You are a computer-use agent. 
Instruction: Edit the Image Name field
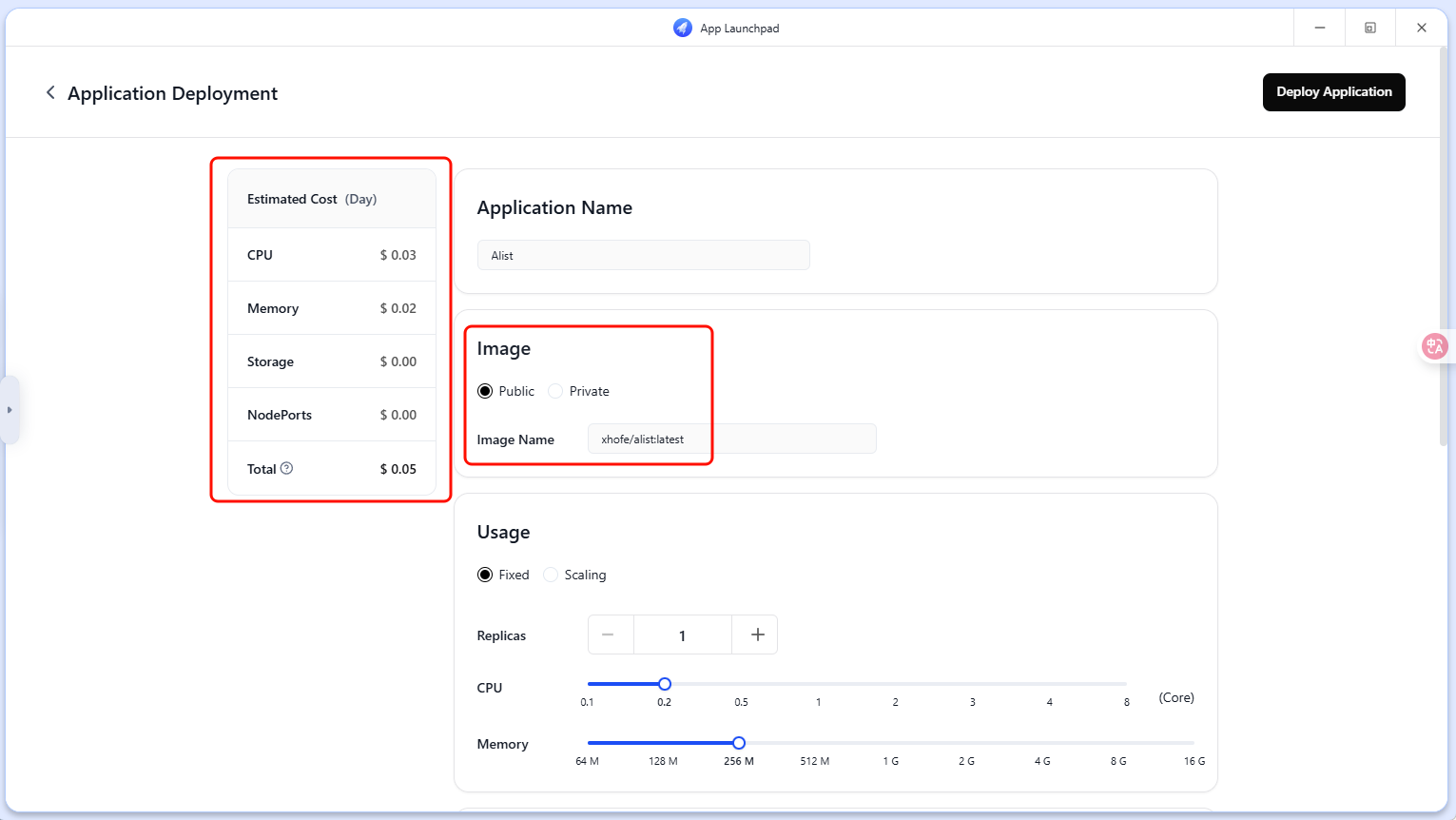(x=731, y=439)
